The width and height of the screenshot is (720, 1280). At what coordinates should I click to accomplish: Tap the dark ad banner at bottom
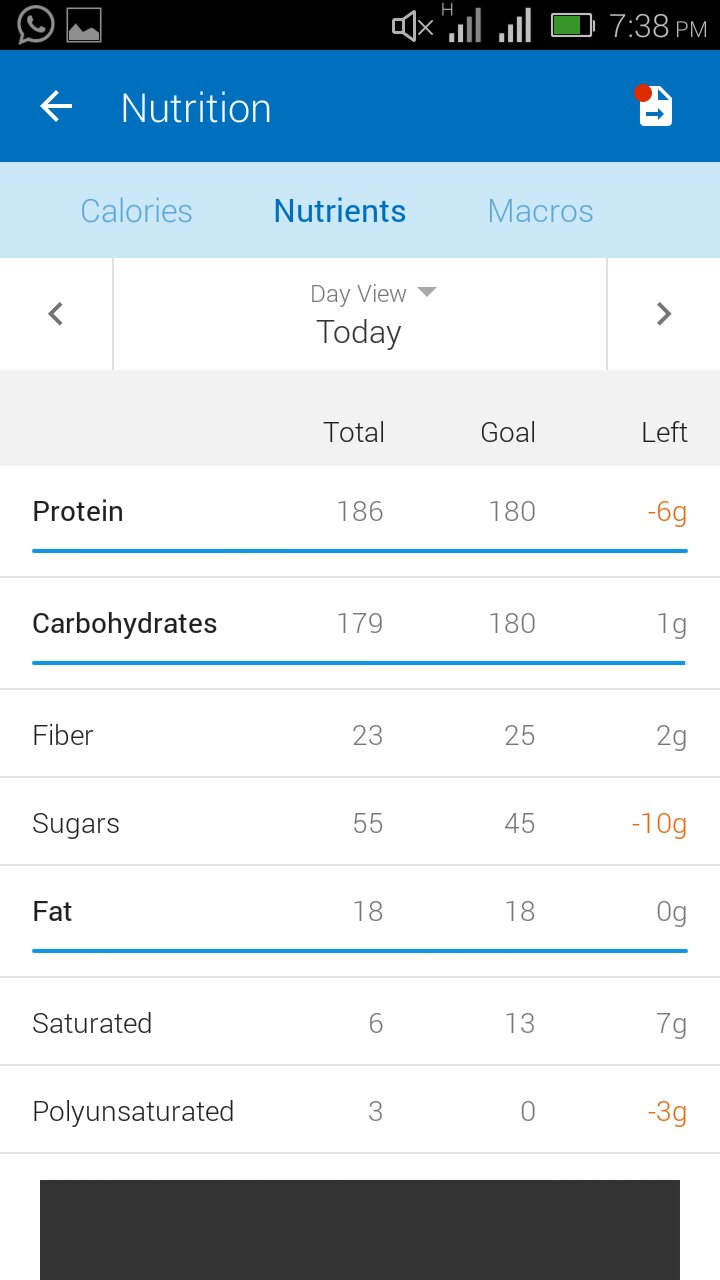click(x=360, y=1230)
